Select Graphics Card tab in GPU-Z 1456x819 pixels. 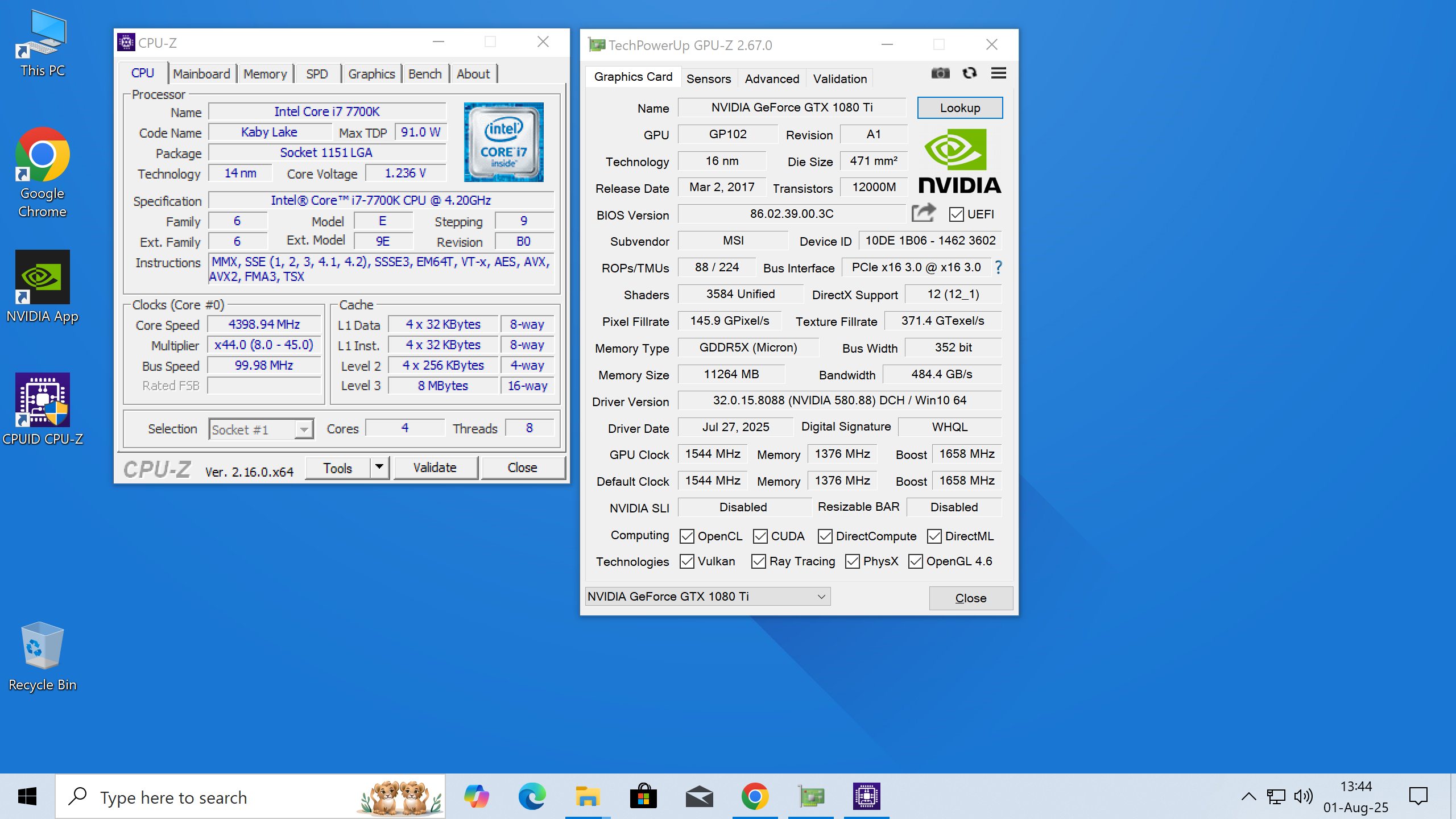point(633,77)
